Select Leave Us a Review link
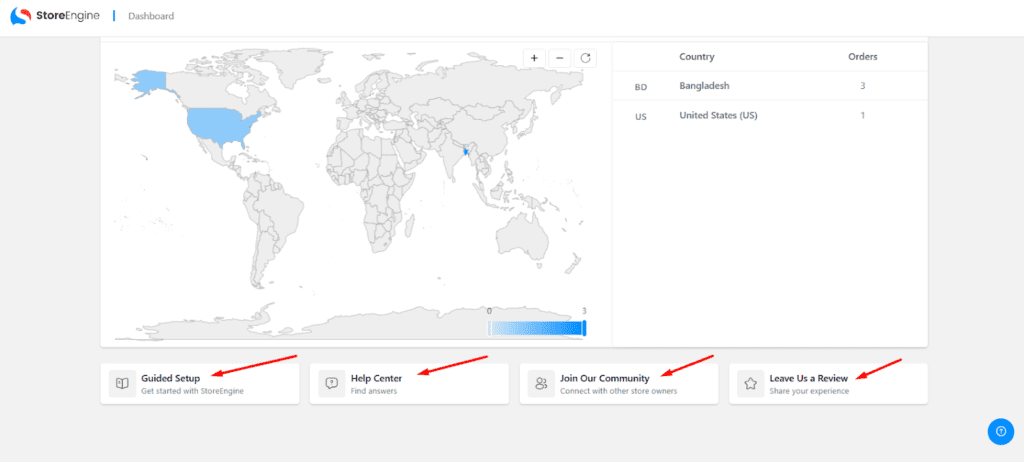Screen dimensions: 1024x462 809,378
